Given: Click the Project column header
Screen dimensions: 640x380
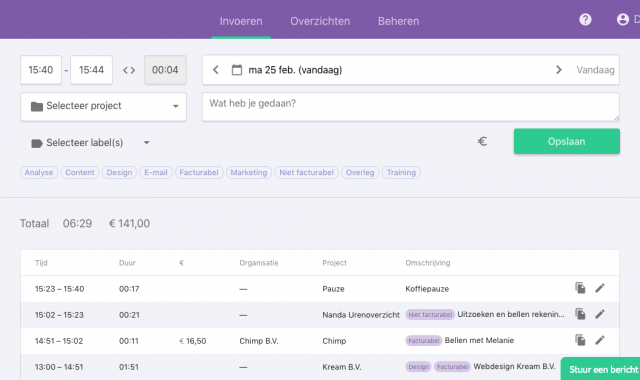Looking at the screenshot, I should [x=334, y=263].
